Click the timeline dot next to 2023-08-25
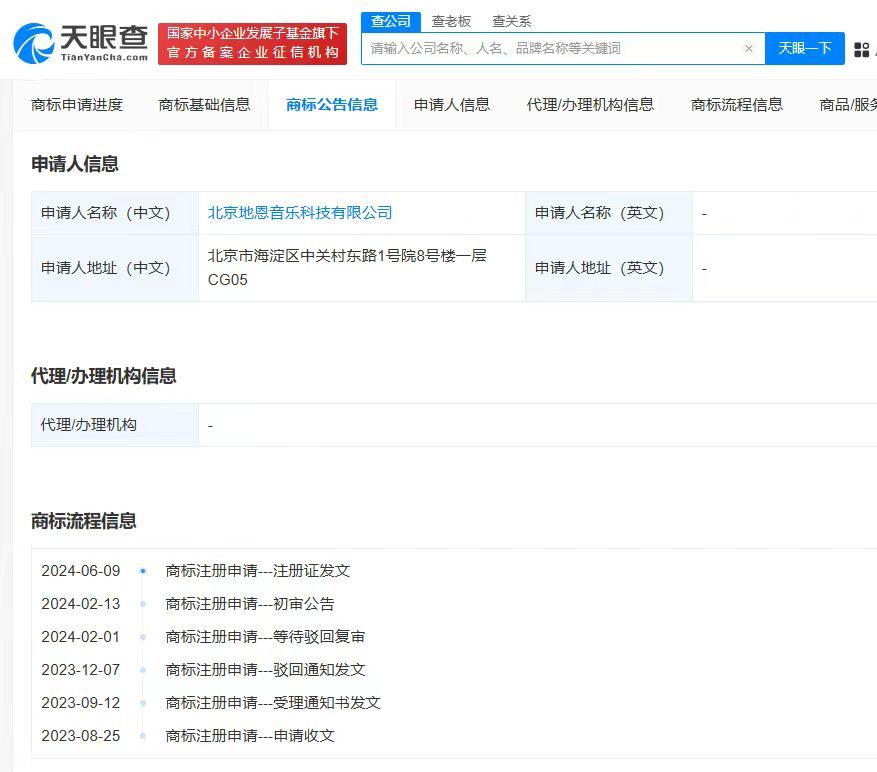 pos(142,735)
